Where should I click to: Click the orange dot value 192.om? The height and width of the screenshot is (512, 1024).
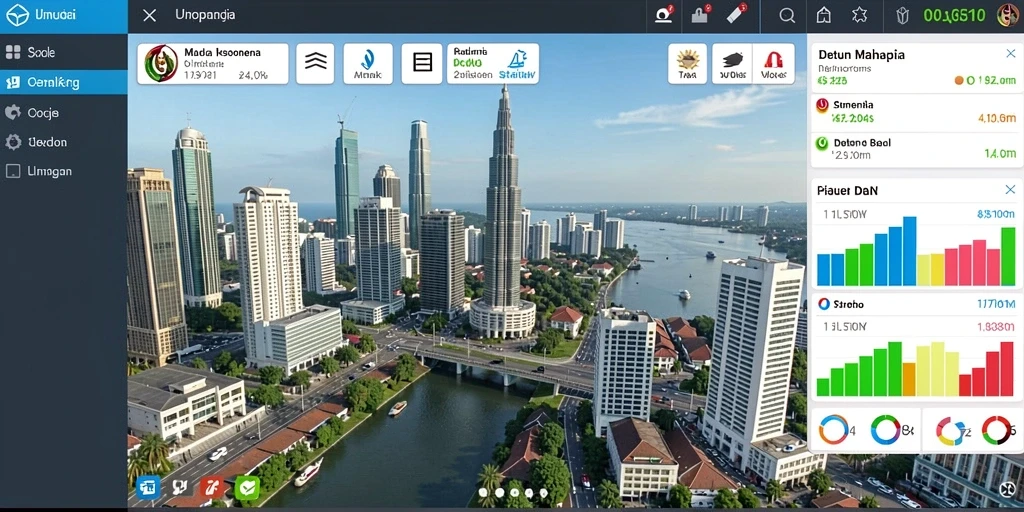986,80
